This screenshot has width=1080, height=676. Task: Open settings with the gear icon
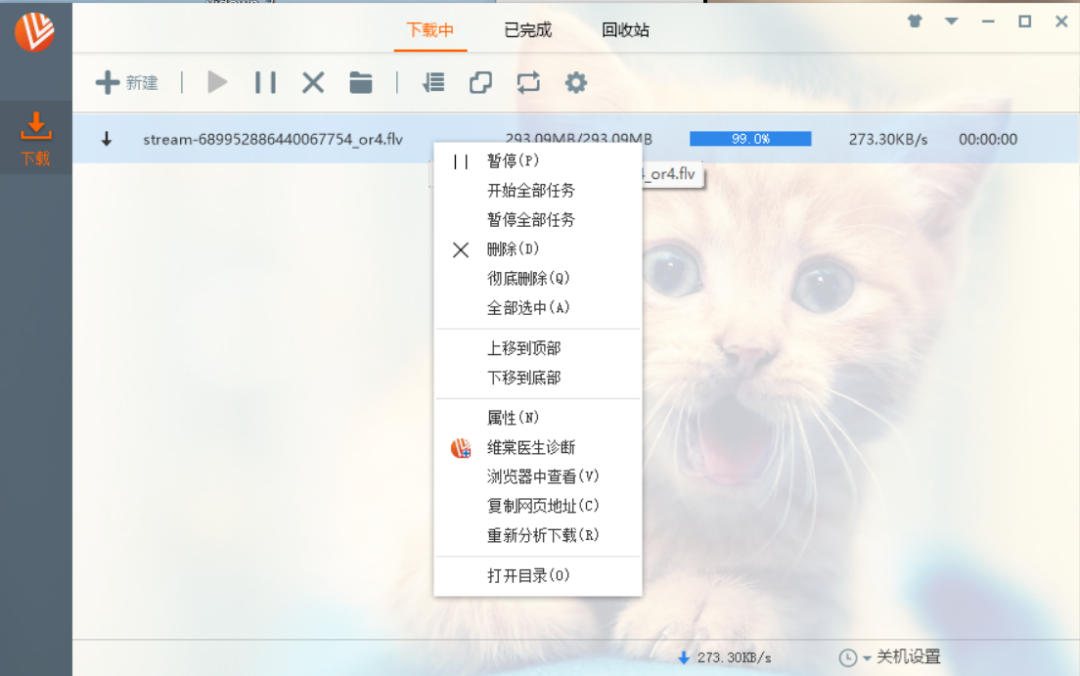coord(576,83)
